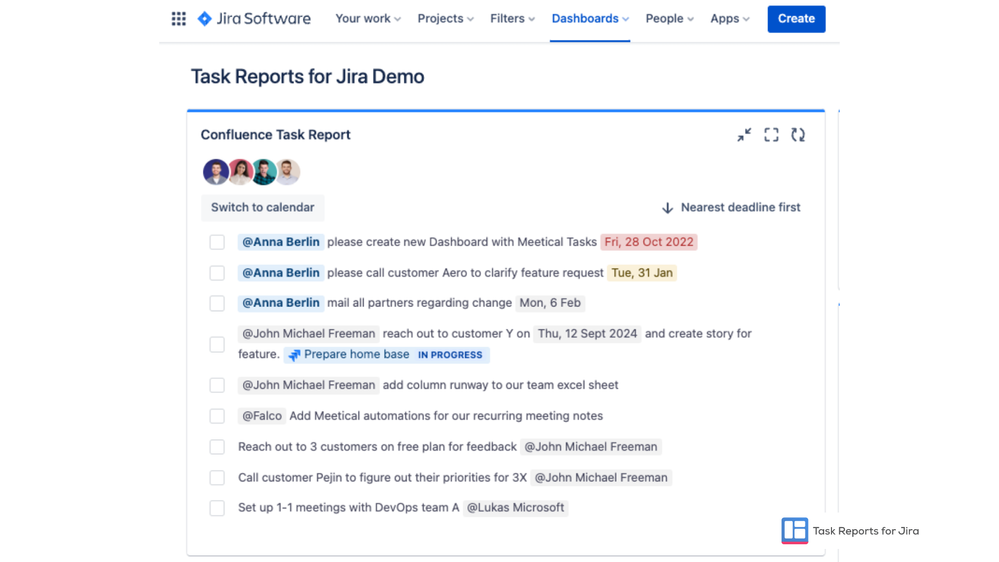The image size is (999, 562).
Task: Click @John Michael Freeman in feedback task
Action: pyautogui.click(x=591, y=447)
